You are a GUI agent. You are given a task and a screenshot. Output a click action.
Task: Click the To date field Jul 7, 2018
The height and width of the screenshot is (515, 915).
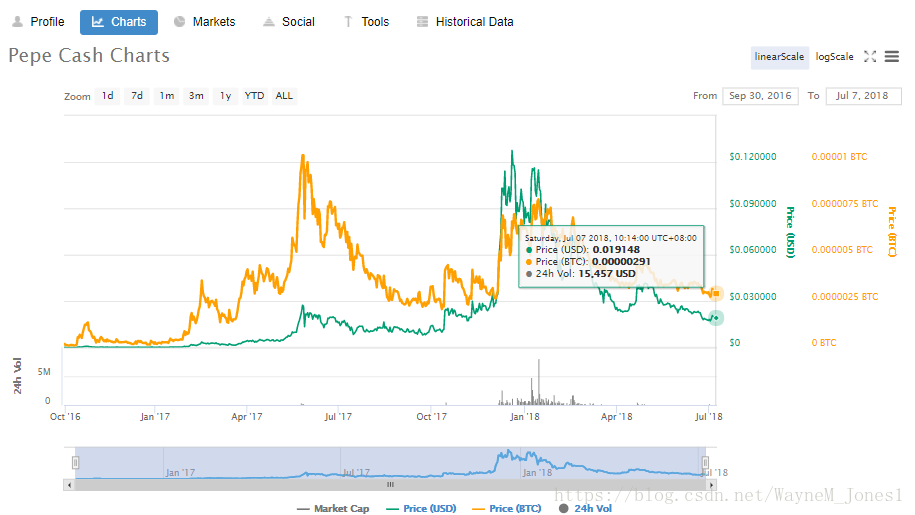(x=864, y=96)
